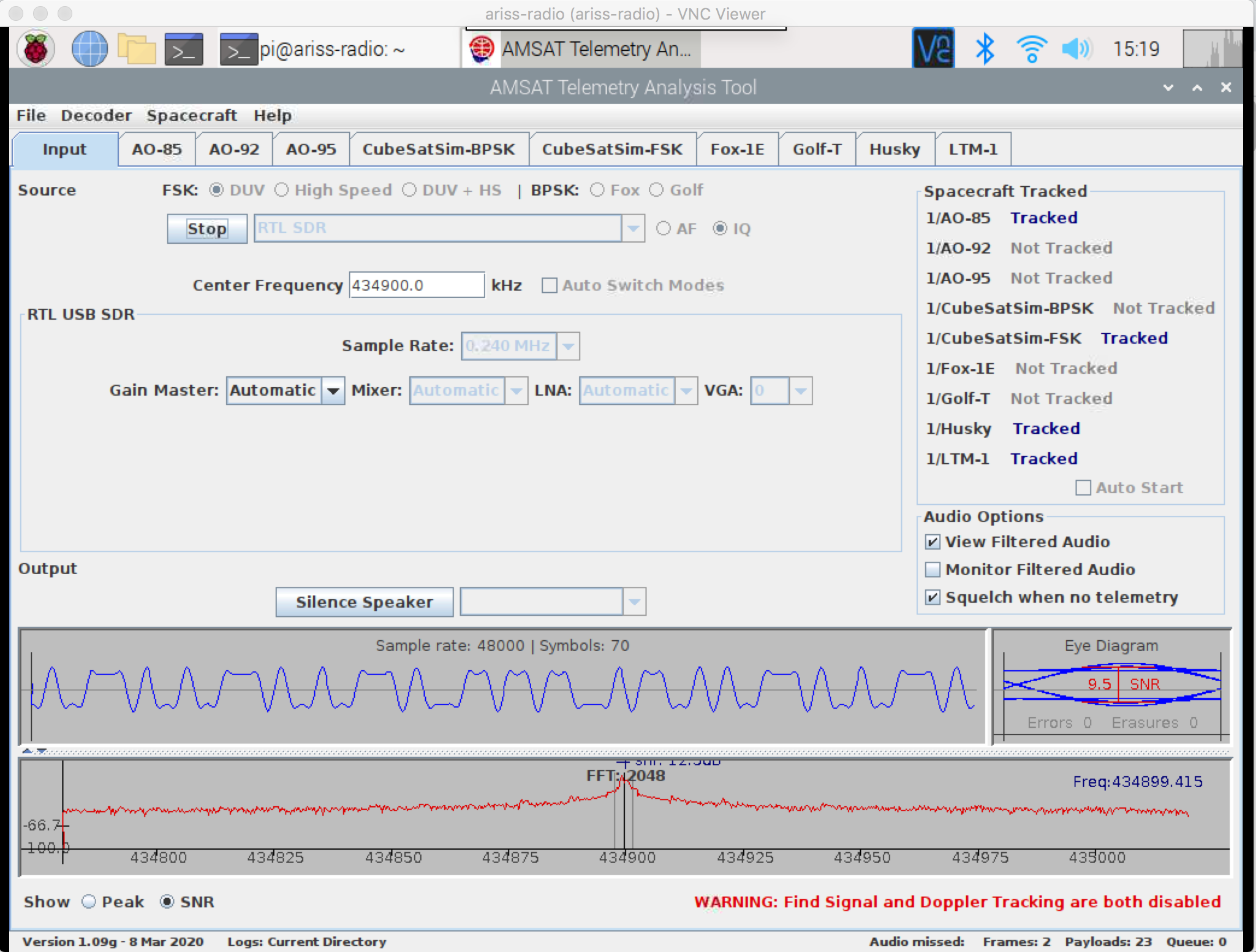The width and height of the screenshot is (1256, 952).
Task: Open the Mixer gain dropdown
Action: (516, 390)
